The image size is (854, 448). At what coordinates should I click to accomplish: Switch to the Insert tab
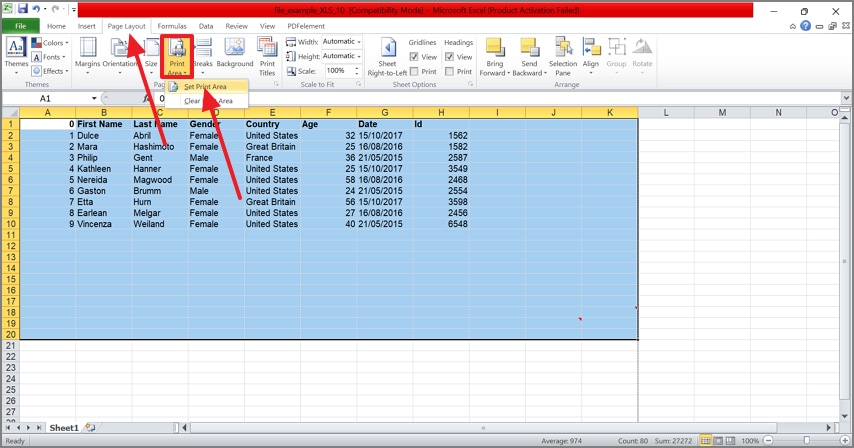tap(87, 26)
